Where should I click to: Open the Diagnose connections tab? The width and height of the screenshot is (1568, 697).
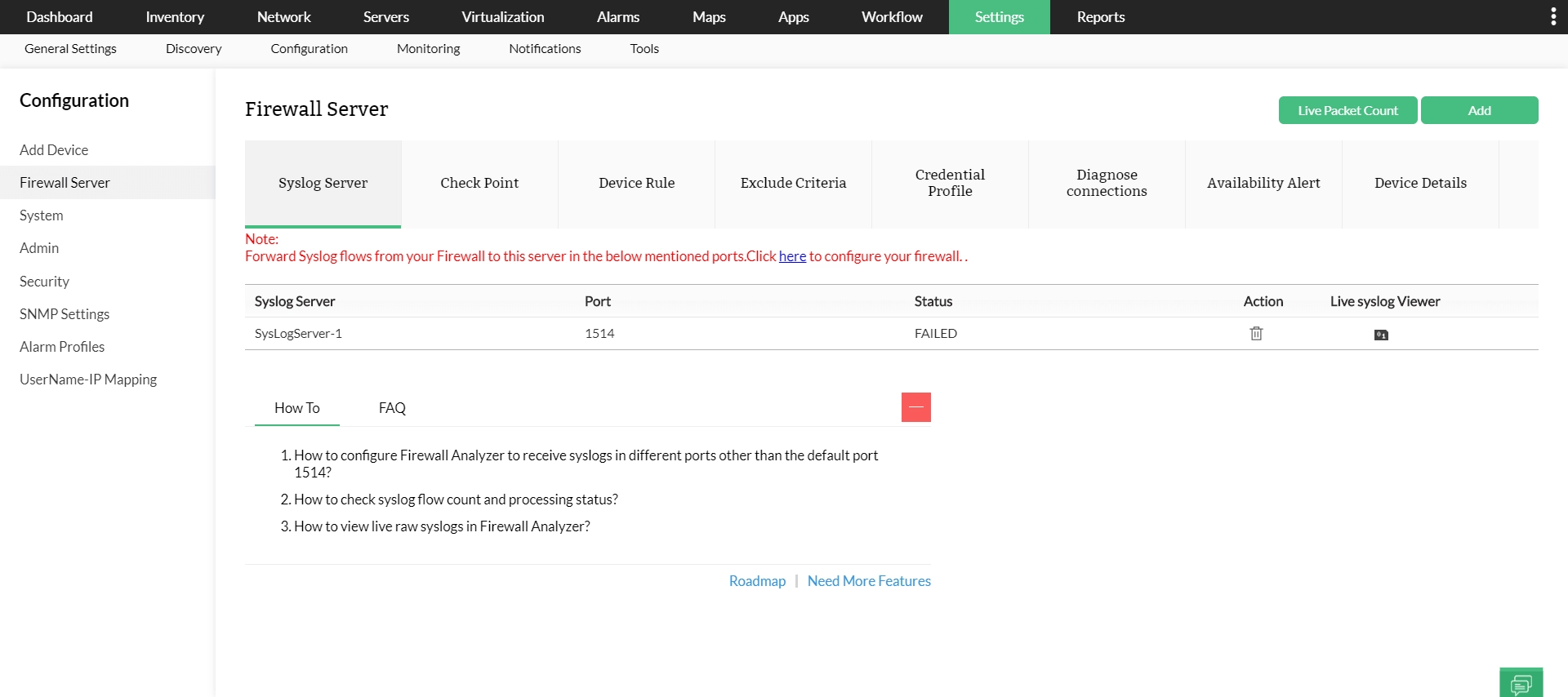(x=1107, y=184)
